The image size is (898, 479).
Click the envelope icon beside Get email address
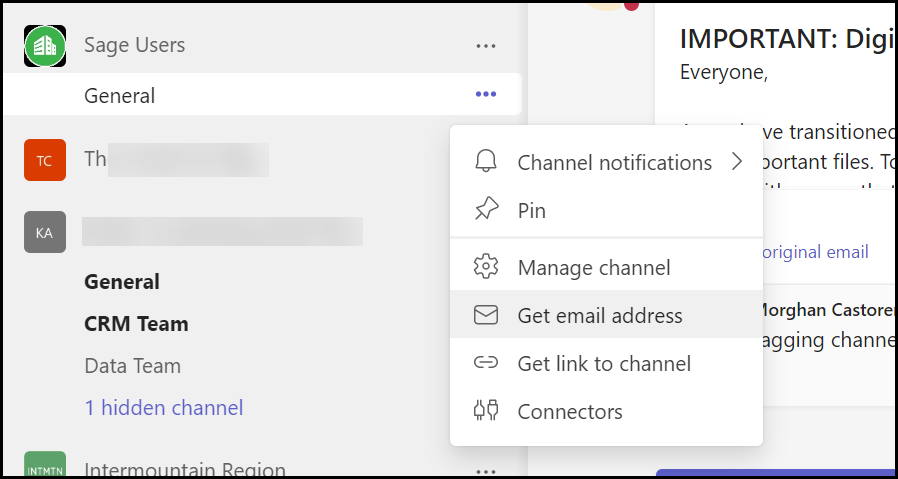[x=486, y=315]
